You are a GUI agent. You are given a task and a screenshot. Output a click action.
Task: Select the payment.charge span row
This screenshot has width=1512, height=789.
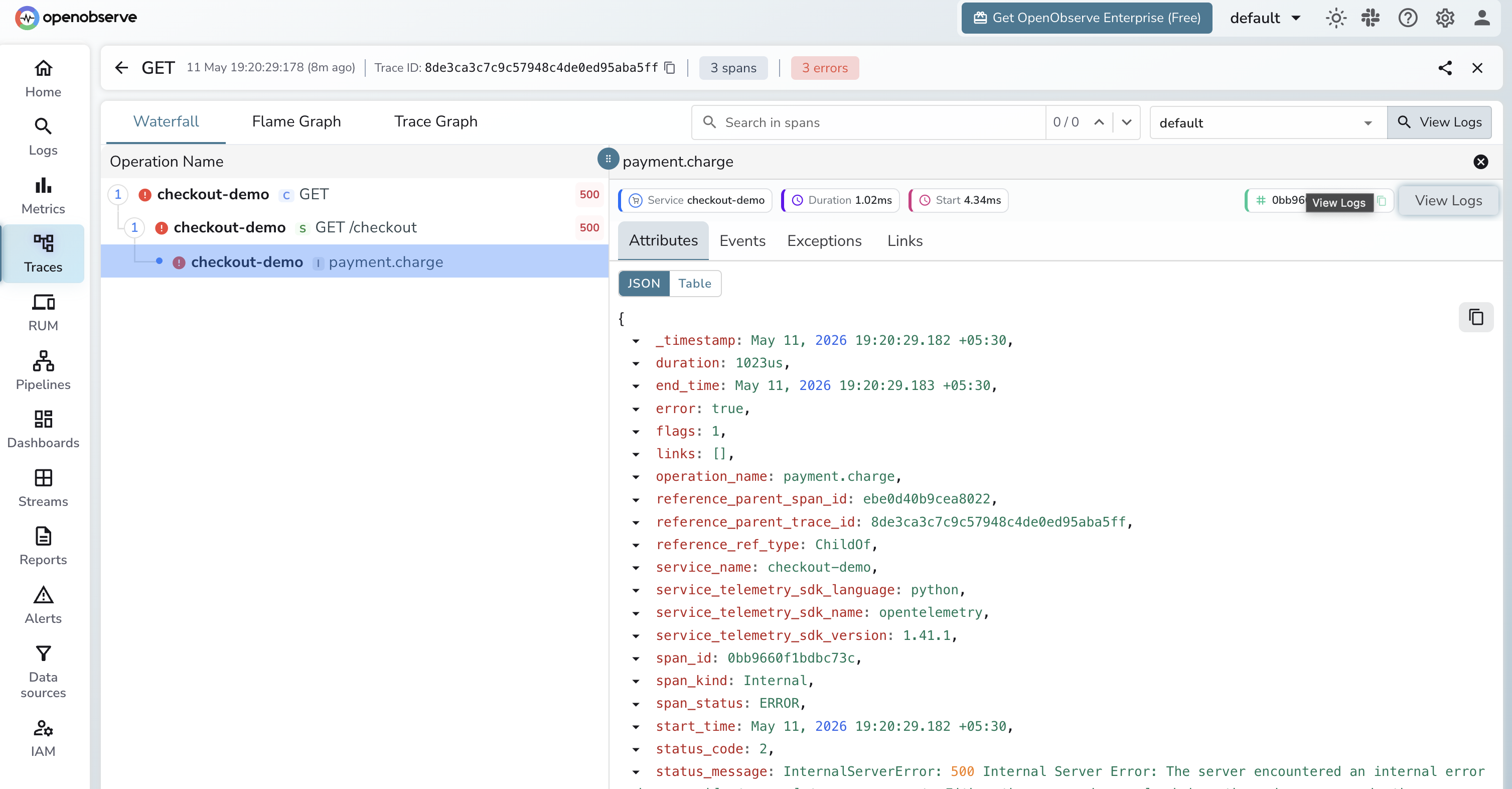[355, 261]
